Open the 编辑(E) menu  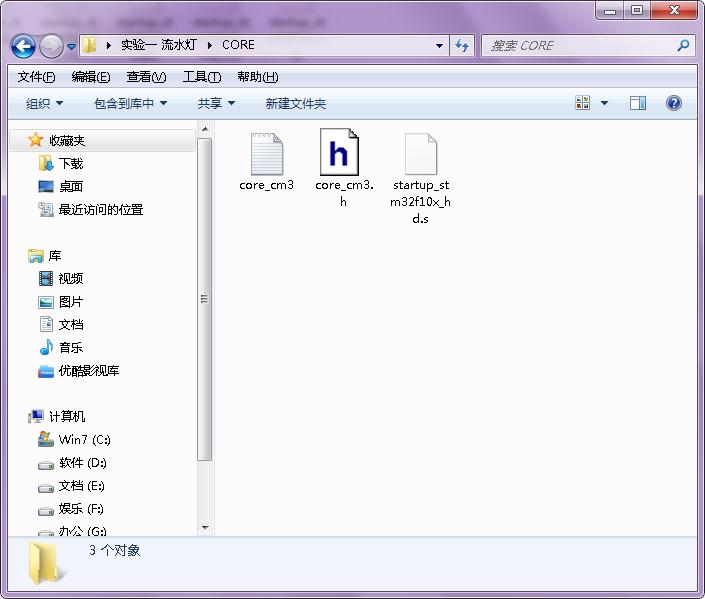coord(91,77)
